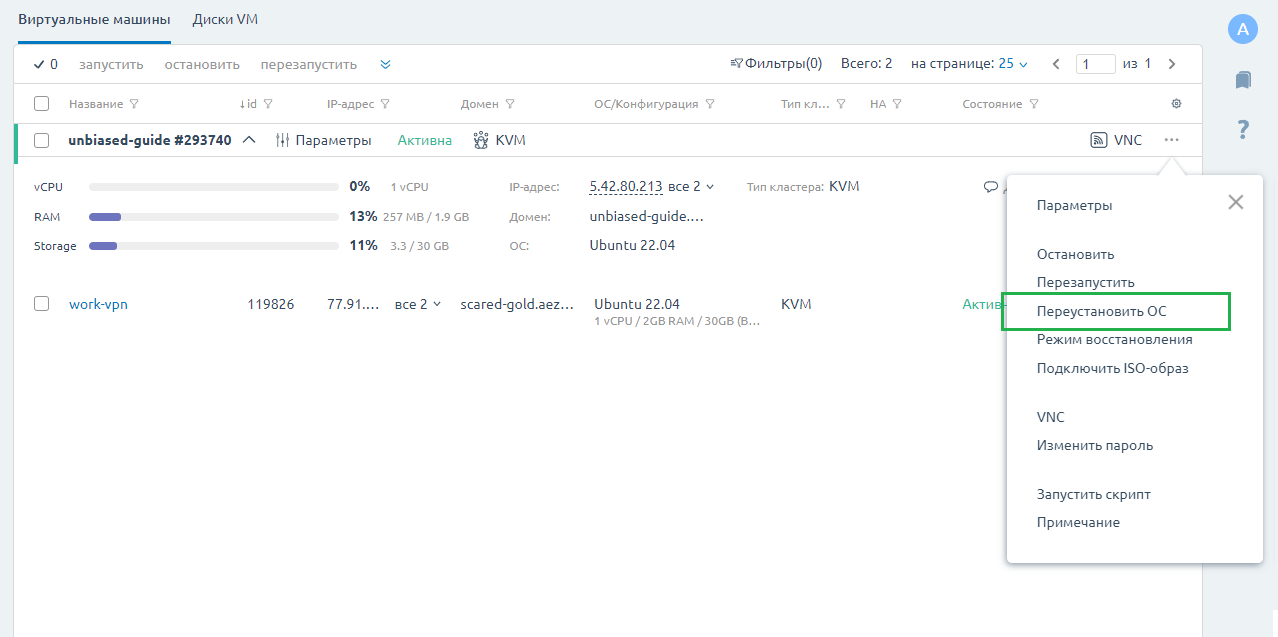
Task: Expand more bulk actions double chevron
Action: (x=385, y=64)
